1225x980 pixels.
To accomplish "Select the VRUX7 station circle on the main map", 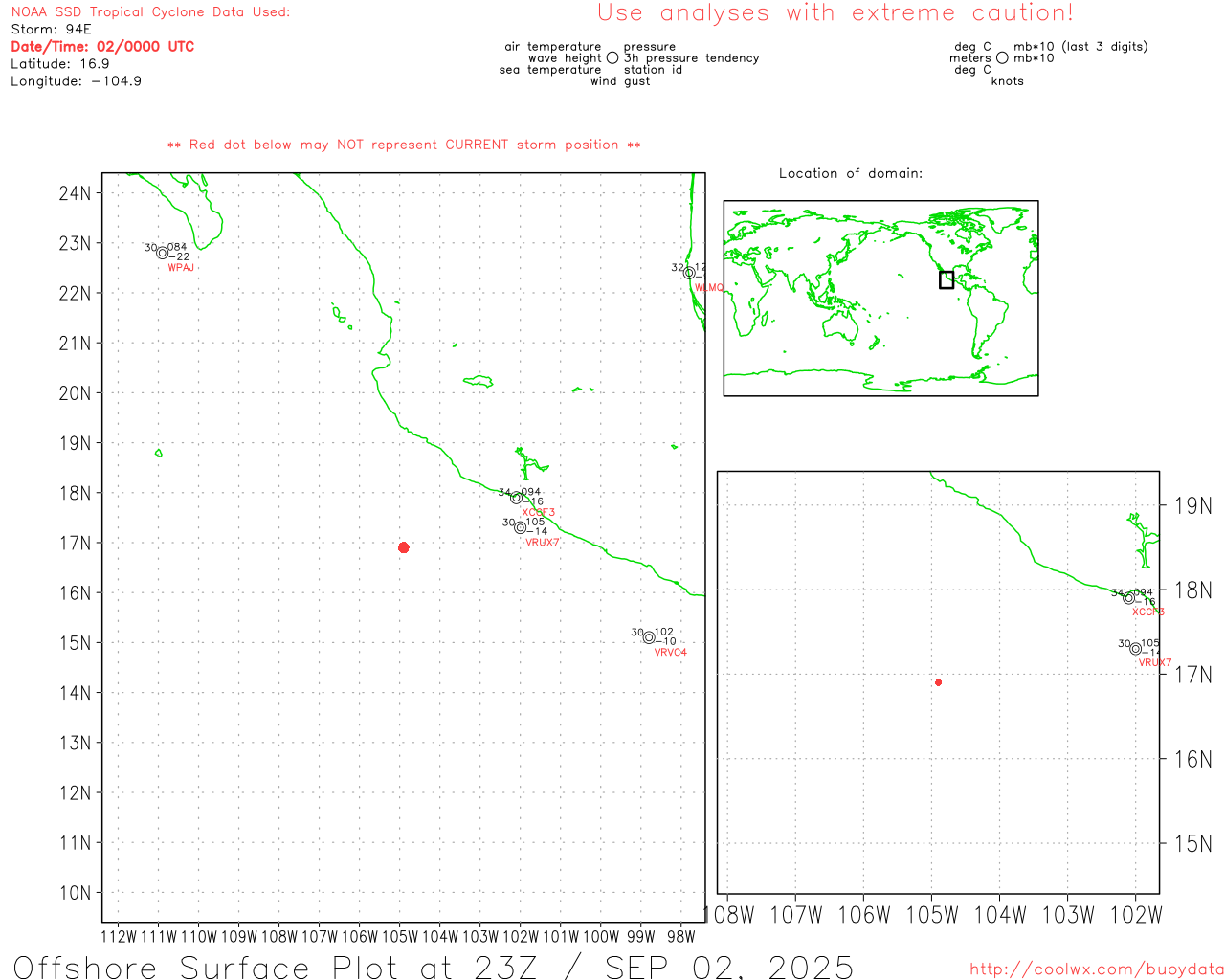I will 521,527.
